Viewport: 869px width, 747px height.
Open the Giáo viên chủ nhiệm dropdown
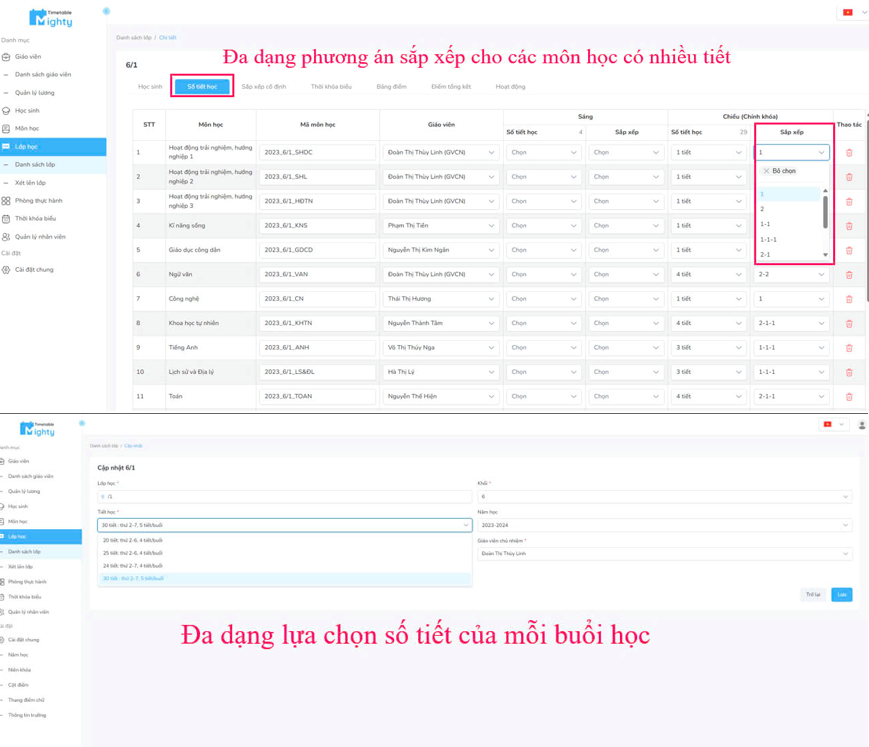tap(664, 553)
